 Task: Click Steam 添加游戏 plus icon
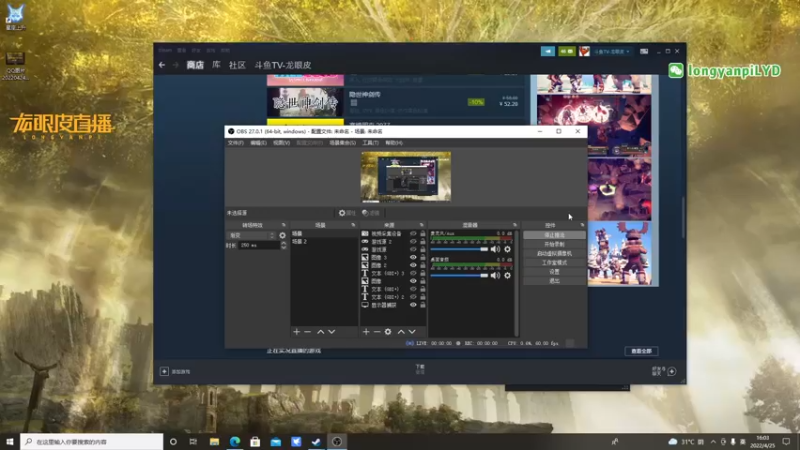tap(164, 371)
